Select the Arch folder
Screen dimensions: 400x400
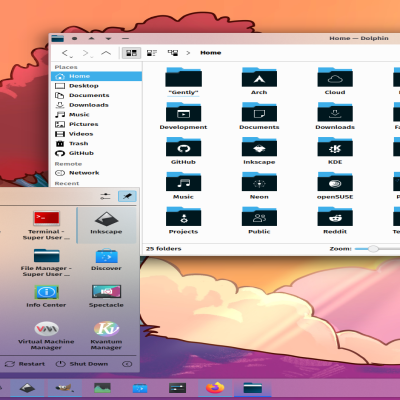pyautogui.click(x=259, y=81)
